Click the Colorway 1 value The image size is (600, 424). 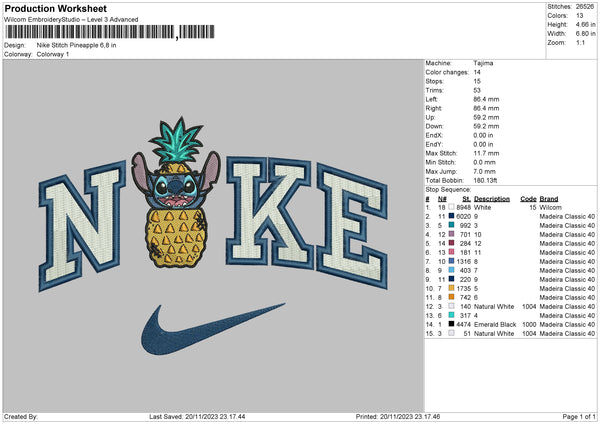click(53, 54)
